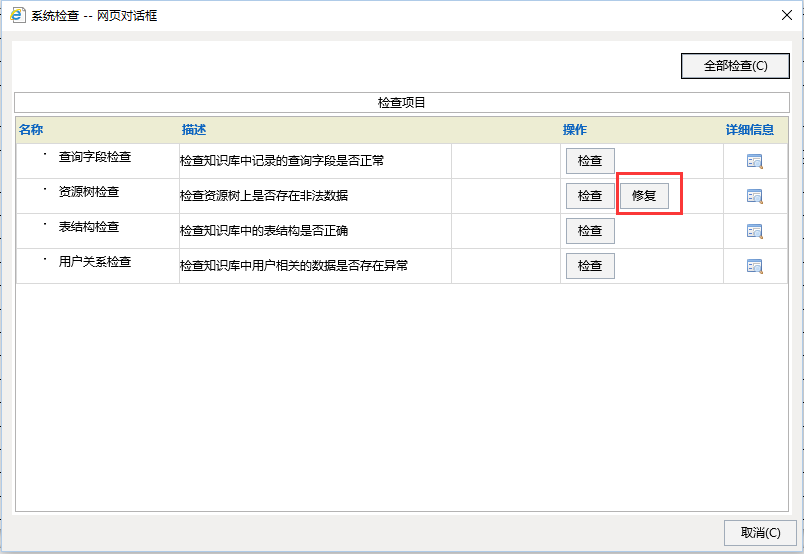Select the 用户关系检查 item name

tap(95, 262)
